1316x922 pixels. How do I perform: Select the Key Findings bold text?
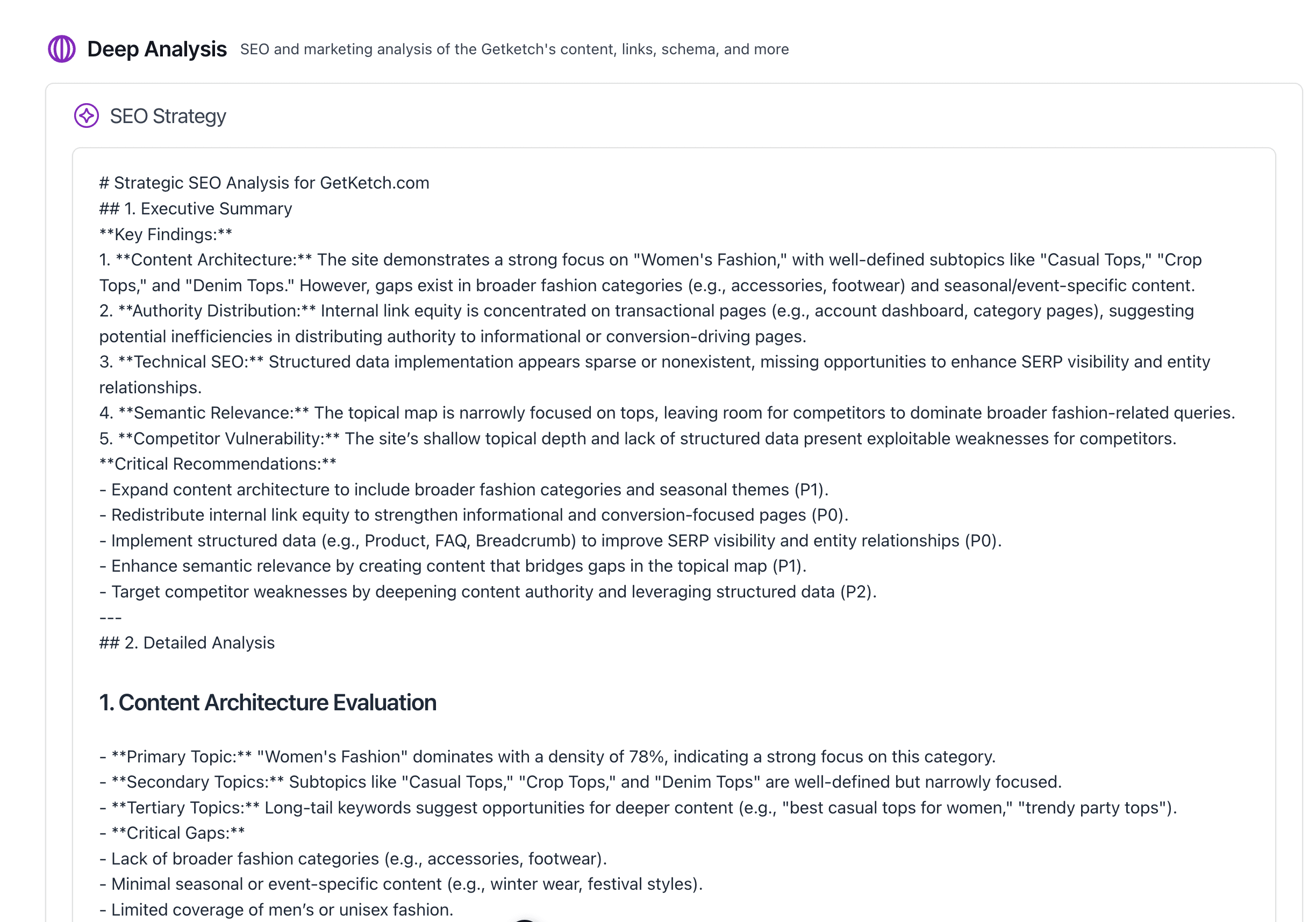(166, 234)
